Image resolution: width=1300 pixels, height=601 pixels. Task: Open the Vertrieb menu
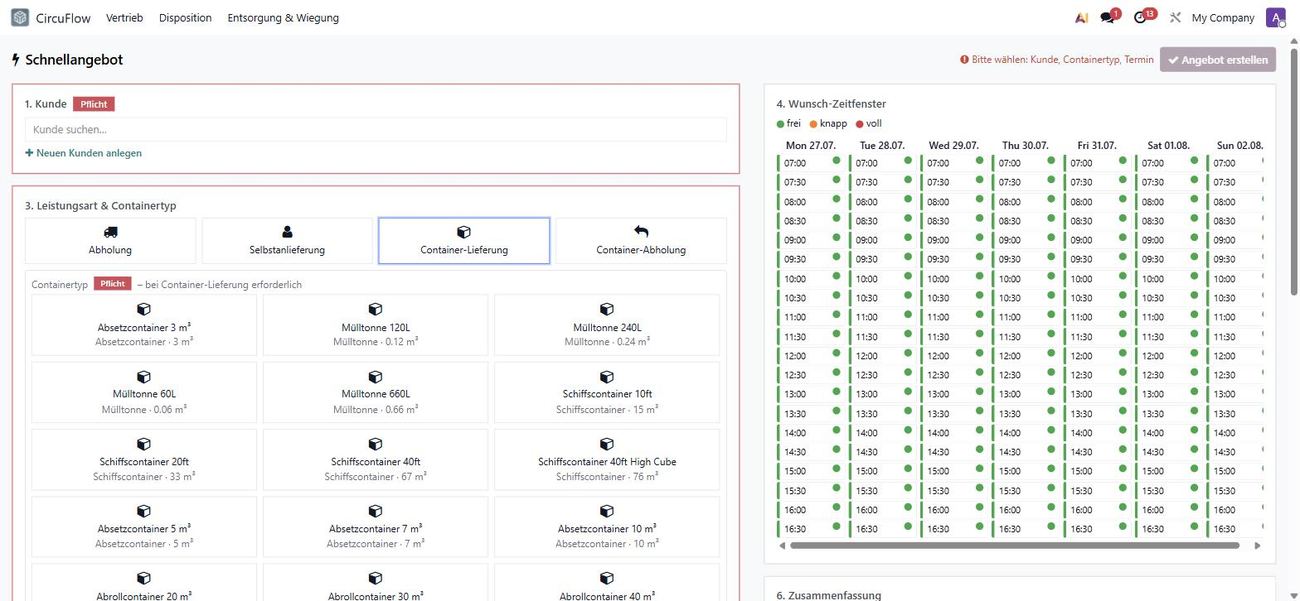coord(124,18)
